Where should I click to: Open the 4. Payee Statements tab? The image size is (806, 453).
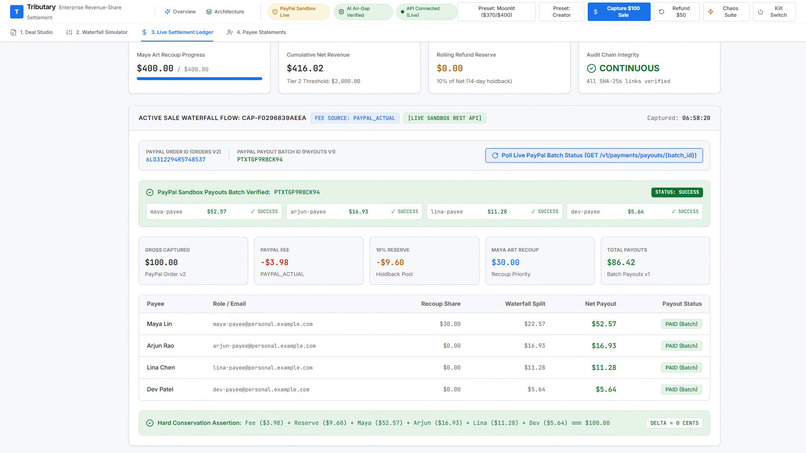click(256, 32)
